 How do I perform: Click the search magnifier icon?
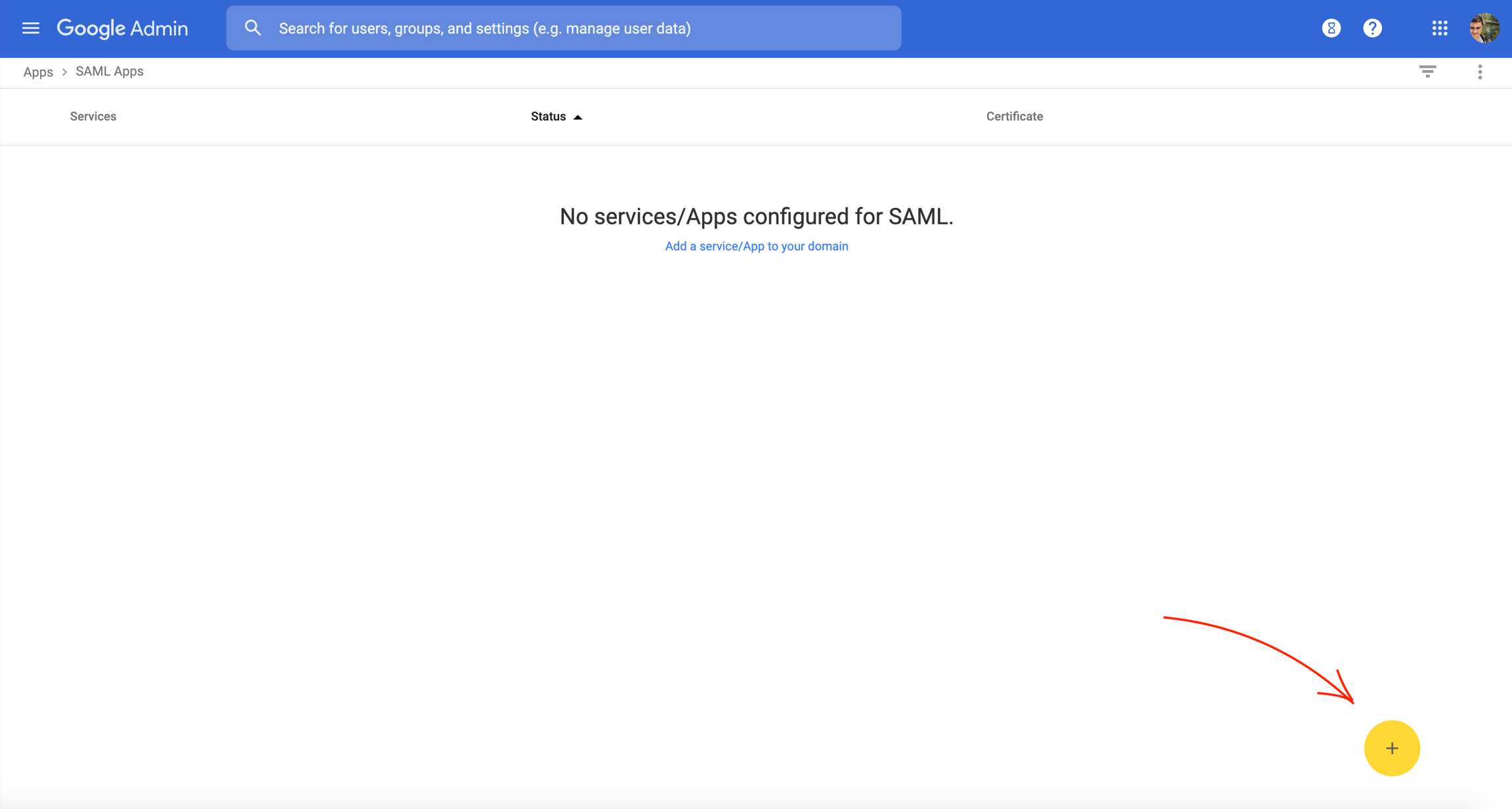[253, 28]
